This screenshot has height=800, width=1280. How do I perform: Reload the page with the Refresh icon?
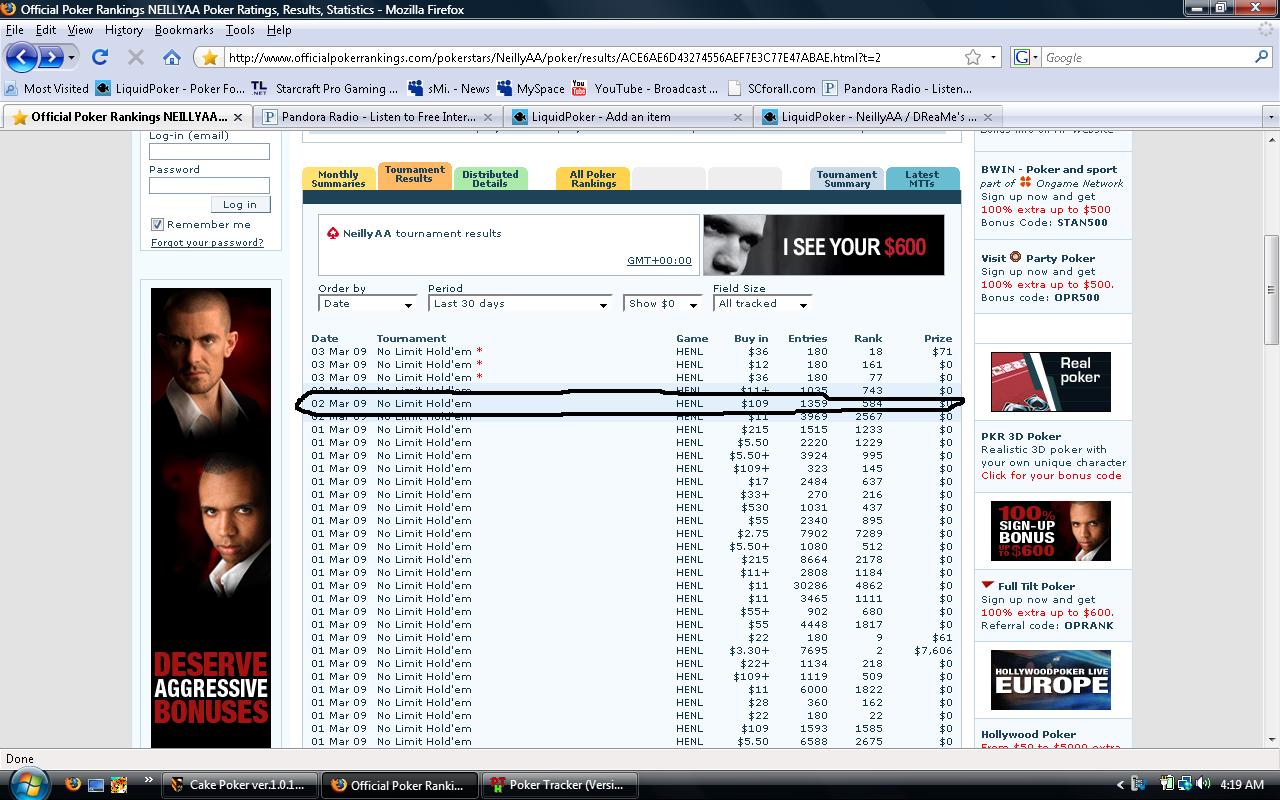point(100,57)
